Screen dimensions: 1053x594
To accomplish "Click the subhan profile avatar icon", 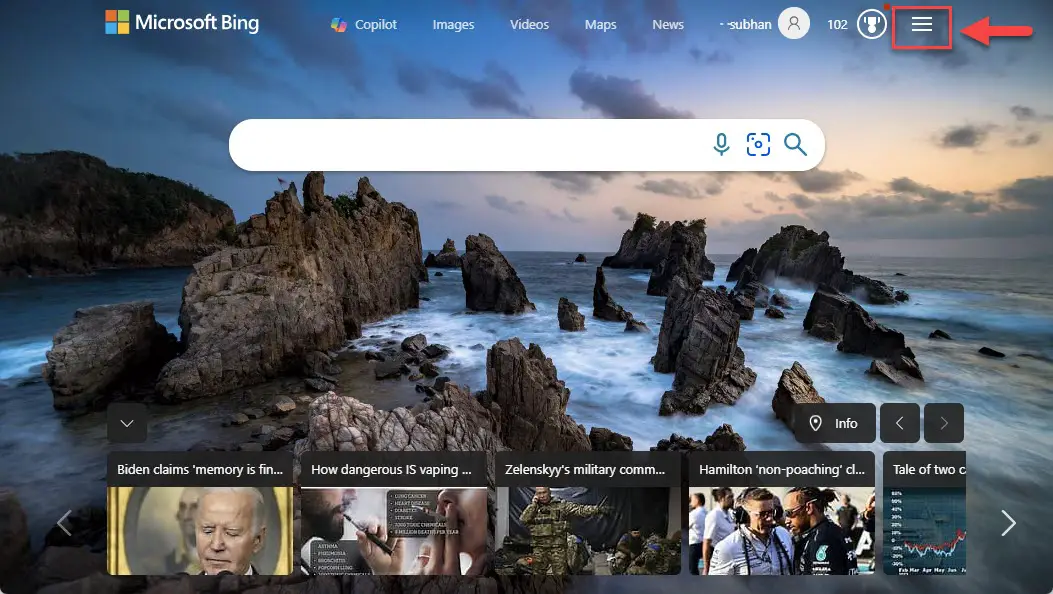I will pyautogui.click(x=794, y=22).
